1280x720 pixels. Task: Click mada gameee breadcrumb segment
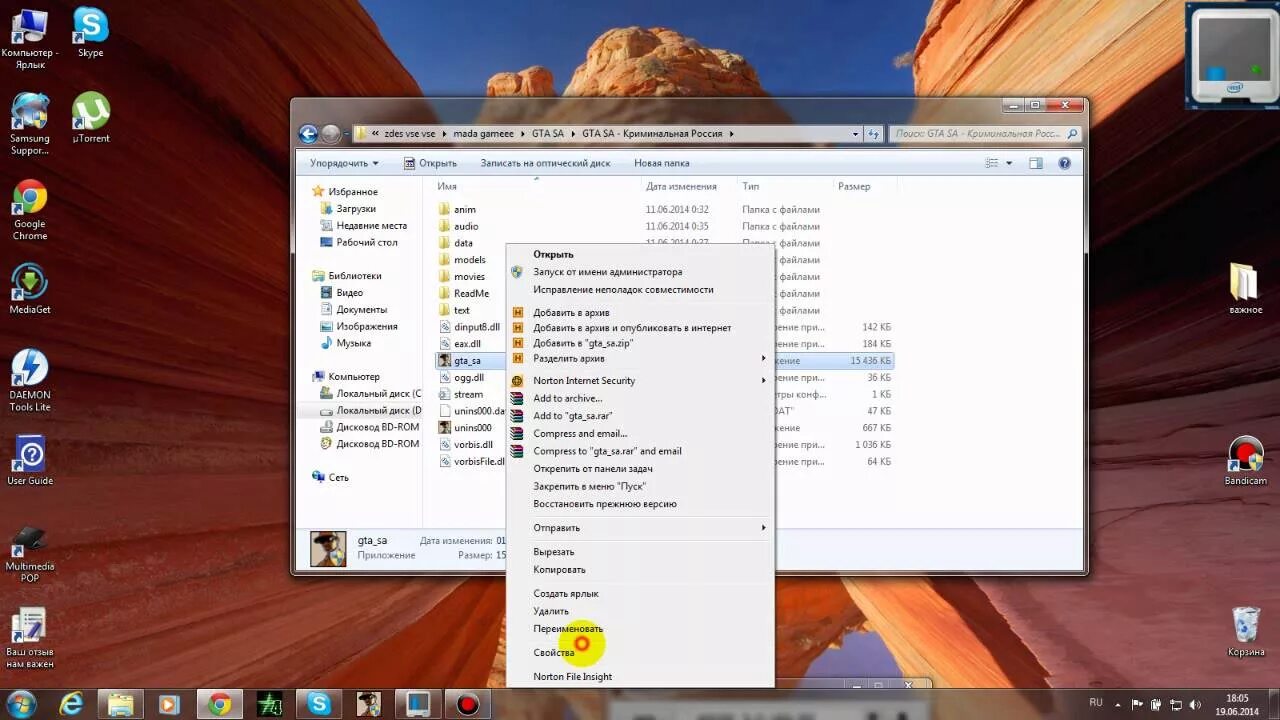coord(483,133)
